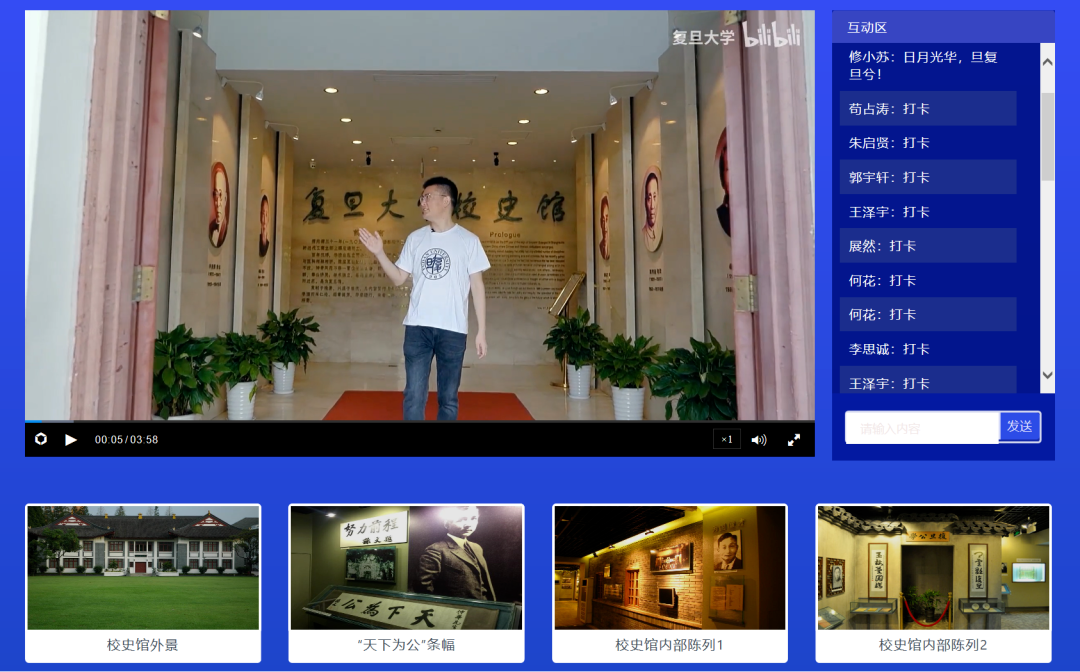Play the video
This screenshot has width=1080, height=672.
71,439
